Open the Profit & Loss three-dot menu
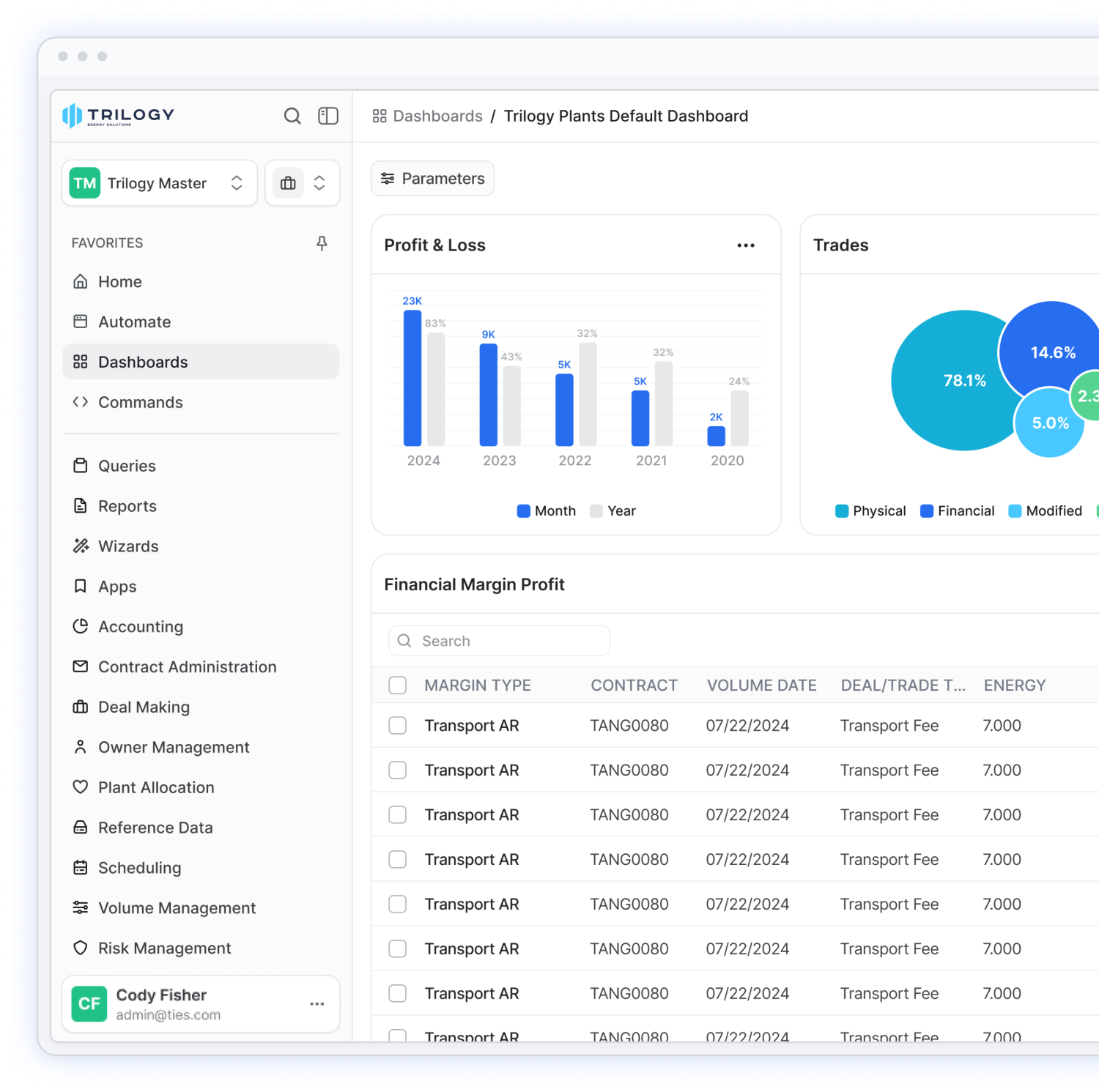Viewport: 1099px width, 1092px height. (x=746, y=245)
